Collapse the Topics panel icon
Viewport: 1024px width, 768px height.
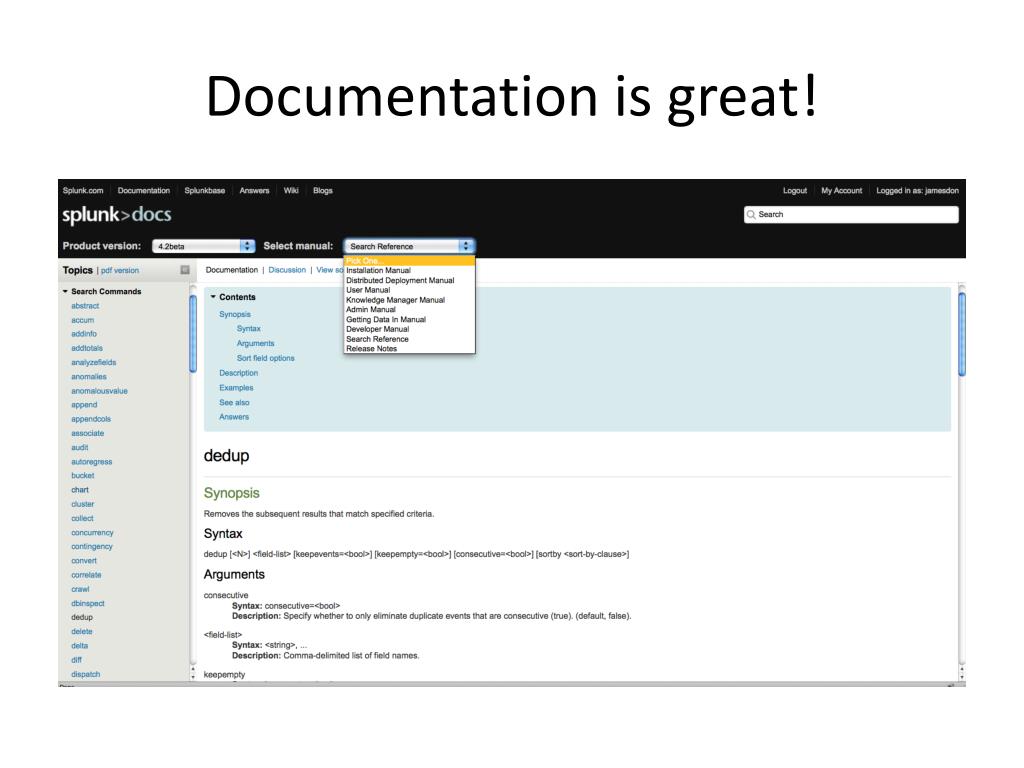185,270
